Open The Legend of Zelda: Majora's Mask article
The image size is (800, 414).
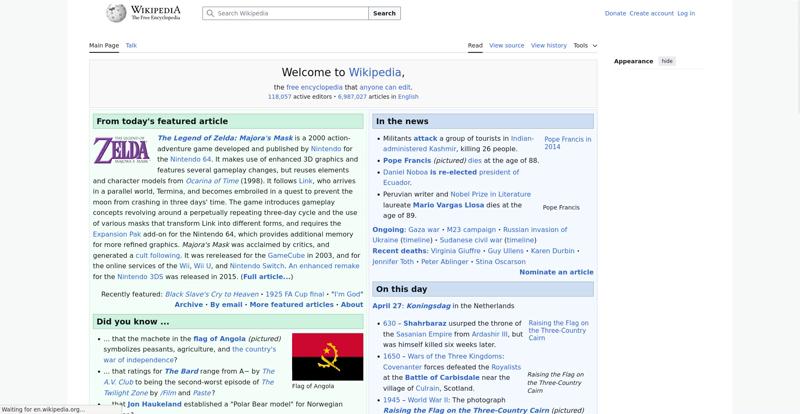[x=225, y=138]
